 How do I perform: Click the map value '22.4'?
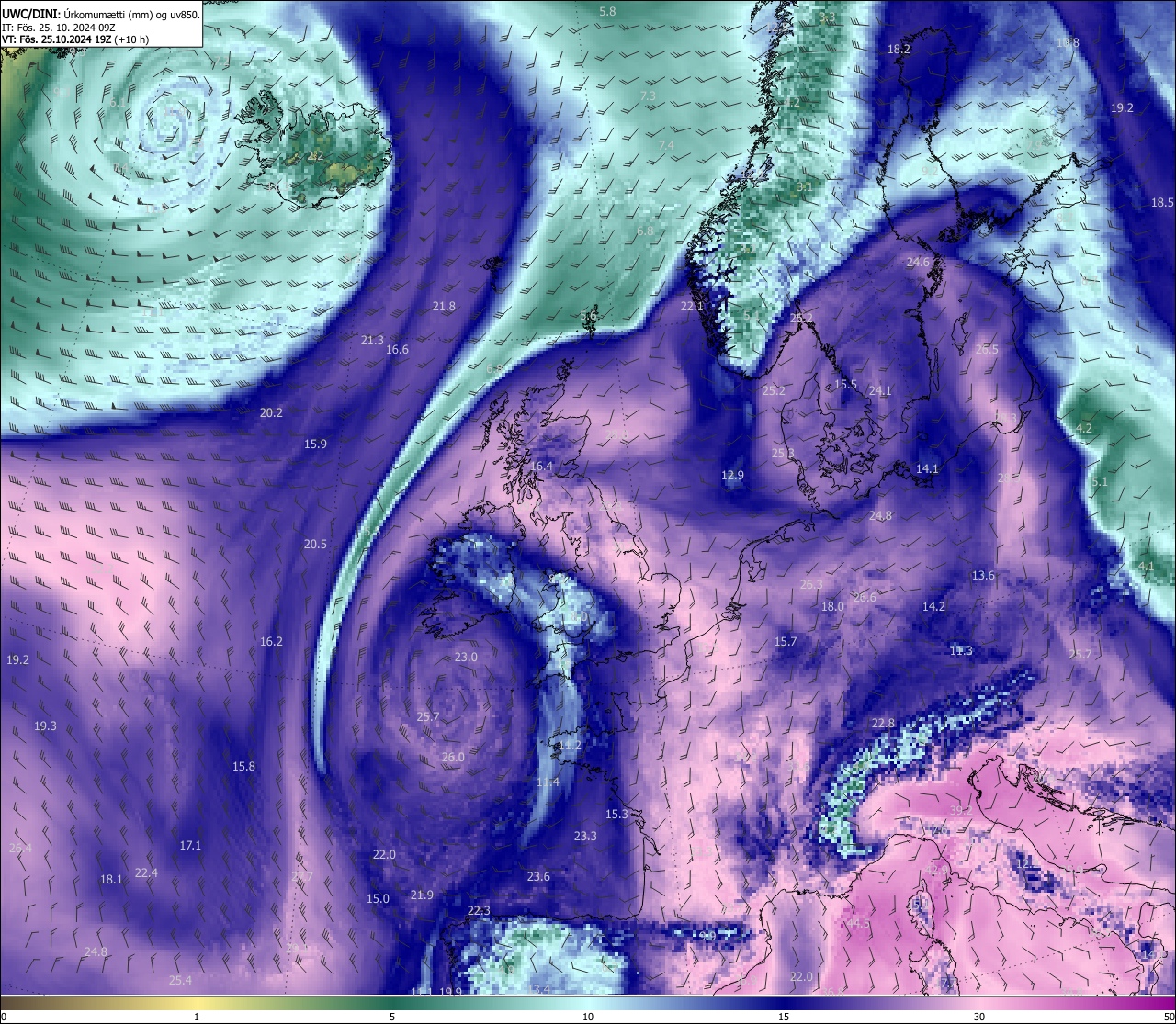click(146, 872)
